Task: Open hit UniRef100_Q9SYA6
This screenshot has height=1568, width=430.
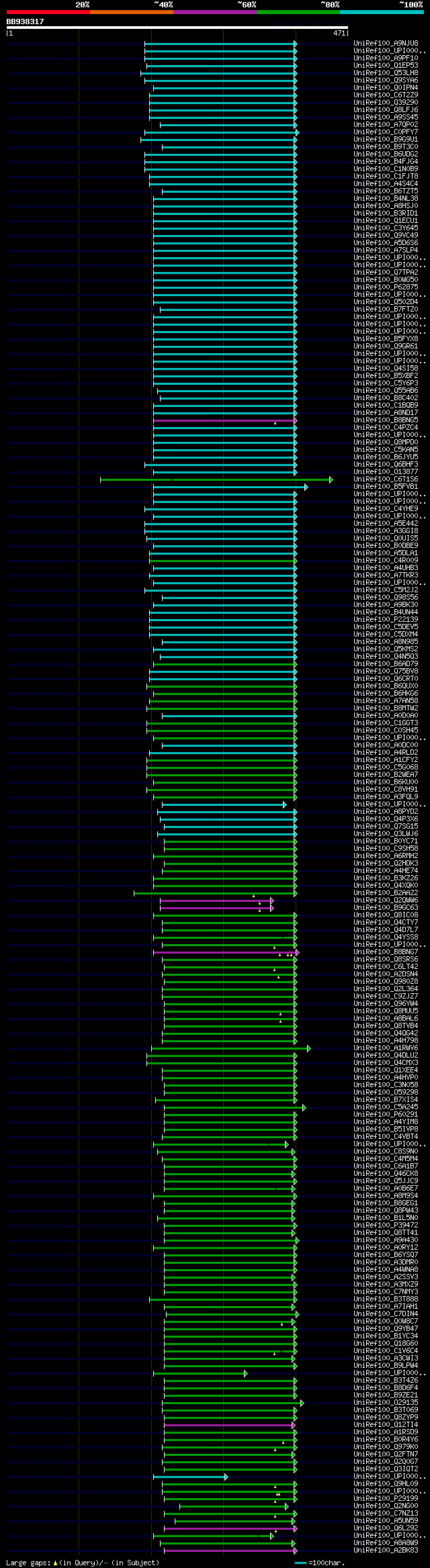Action: (386, 80)
